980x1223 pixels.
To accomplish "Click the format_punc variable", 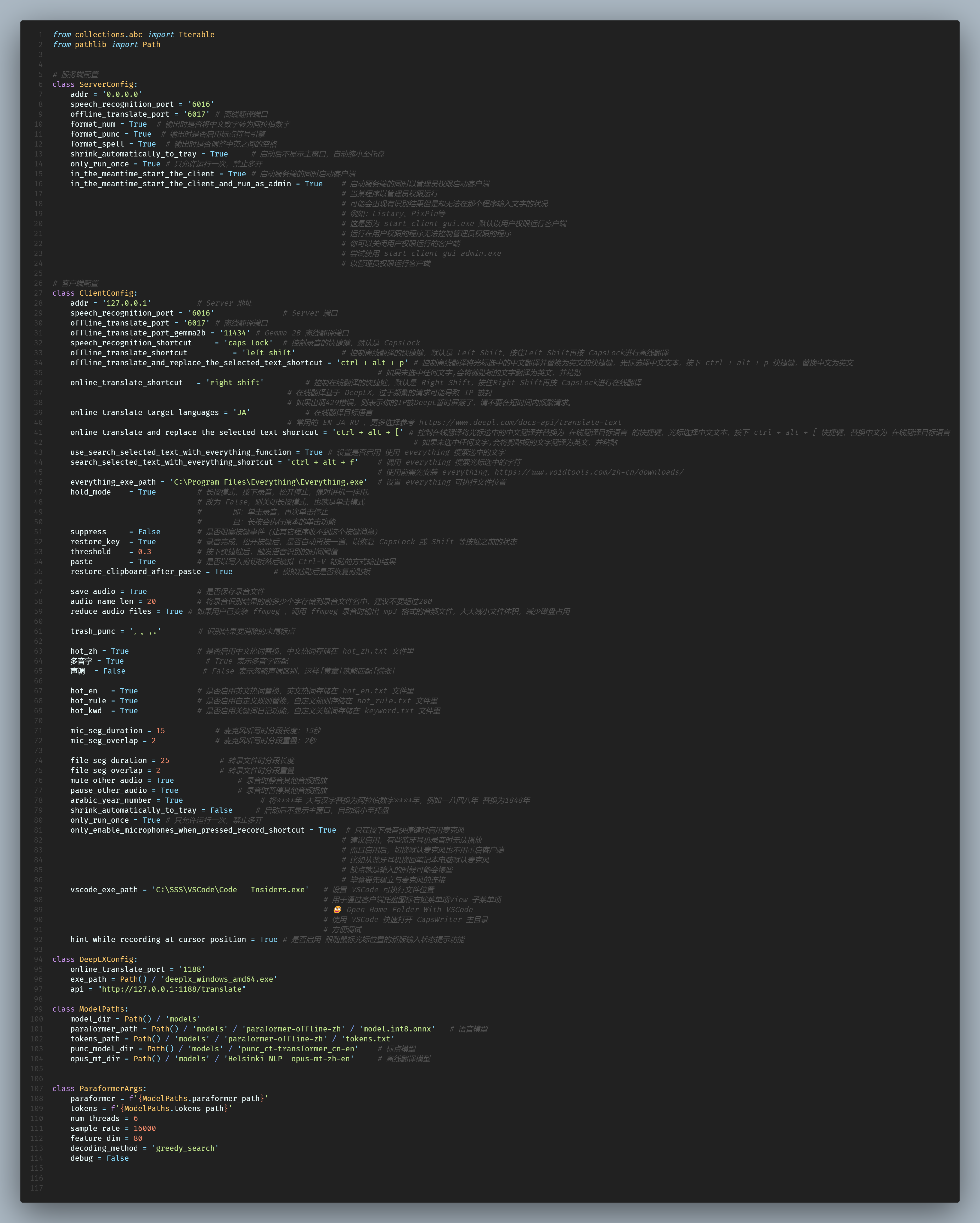I will point(95,134).
